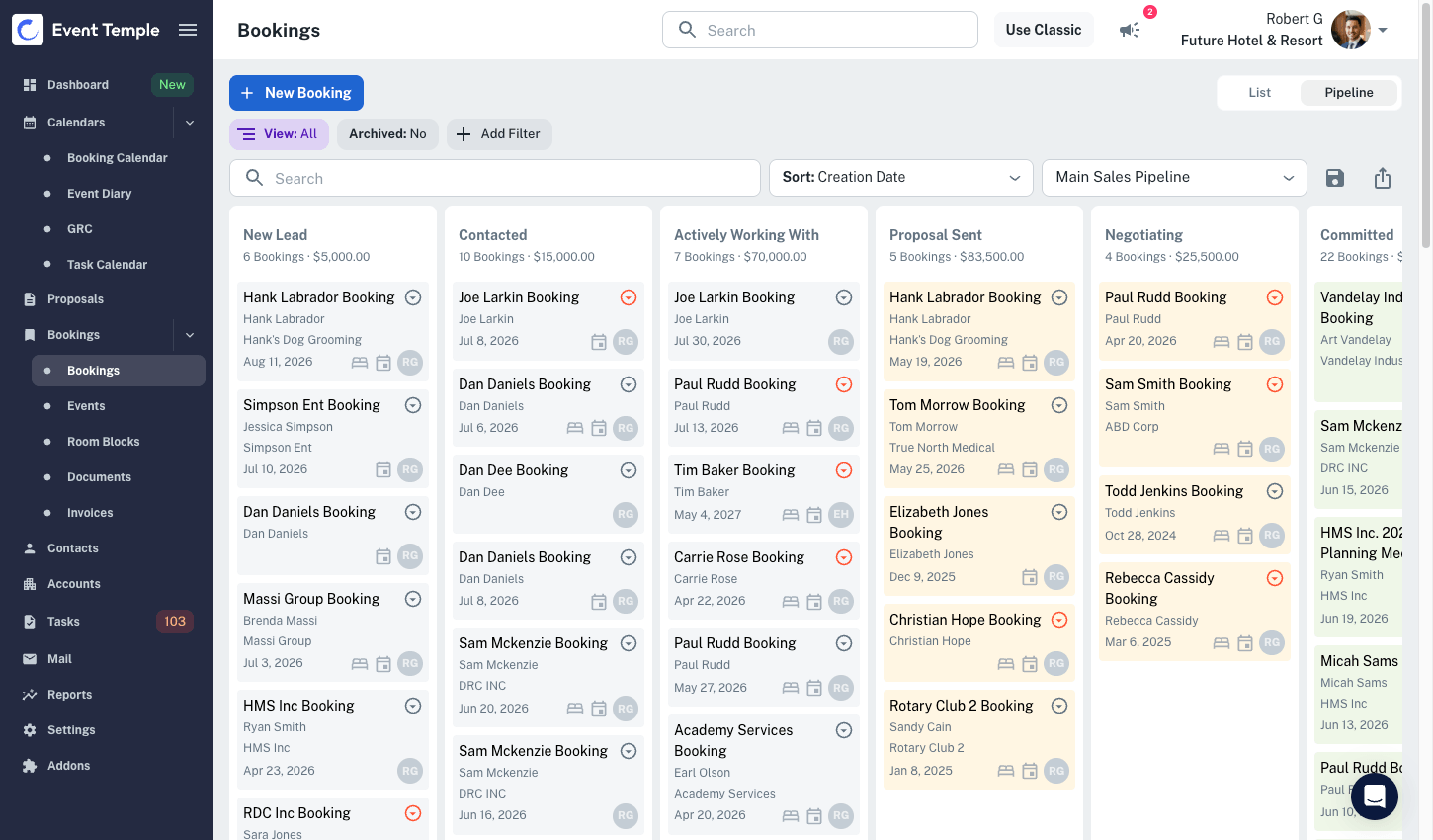This screenshot has width=1433, height=840.
Task: Click the Event Temple logo icon
Action: (x=28, y=30)
